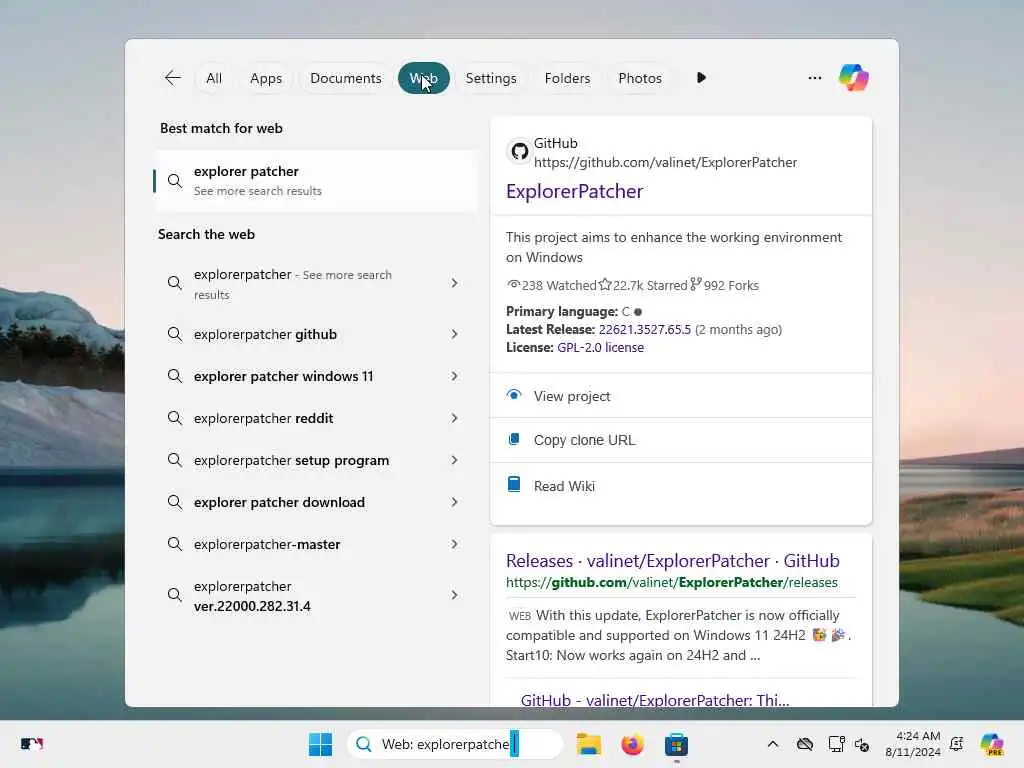Show more filter tabs with play arrow
Screen dimensions: 1024x768
701,78
